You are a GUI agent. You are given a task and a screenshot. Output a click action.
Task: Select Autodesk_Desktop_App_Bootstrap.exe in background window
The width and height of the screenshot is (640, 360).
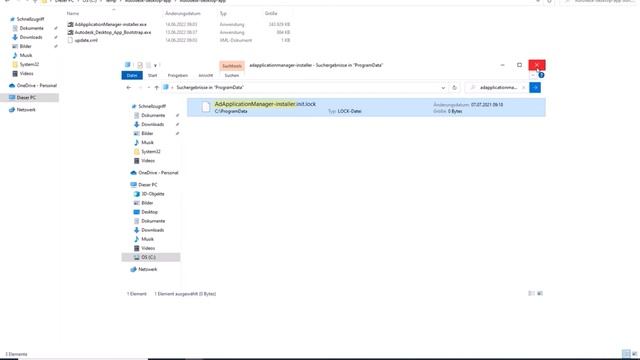click(x=113, y=32)
